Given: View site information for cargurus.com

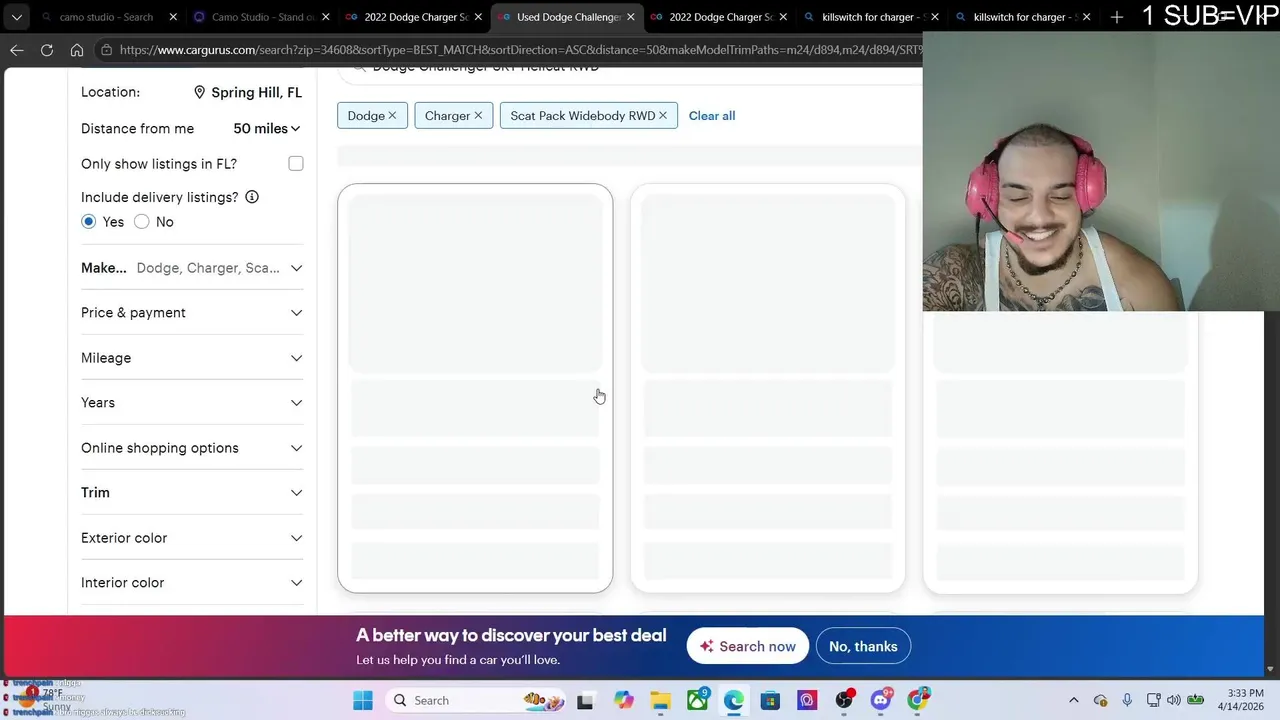Looking at the screenshot, I should coord(106,50).
